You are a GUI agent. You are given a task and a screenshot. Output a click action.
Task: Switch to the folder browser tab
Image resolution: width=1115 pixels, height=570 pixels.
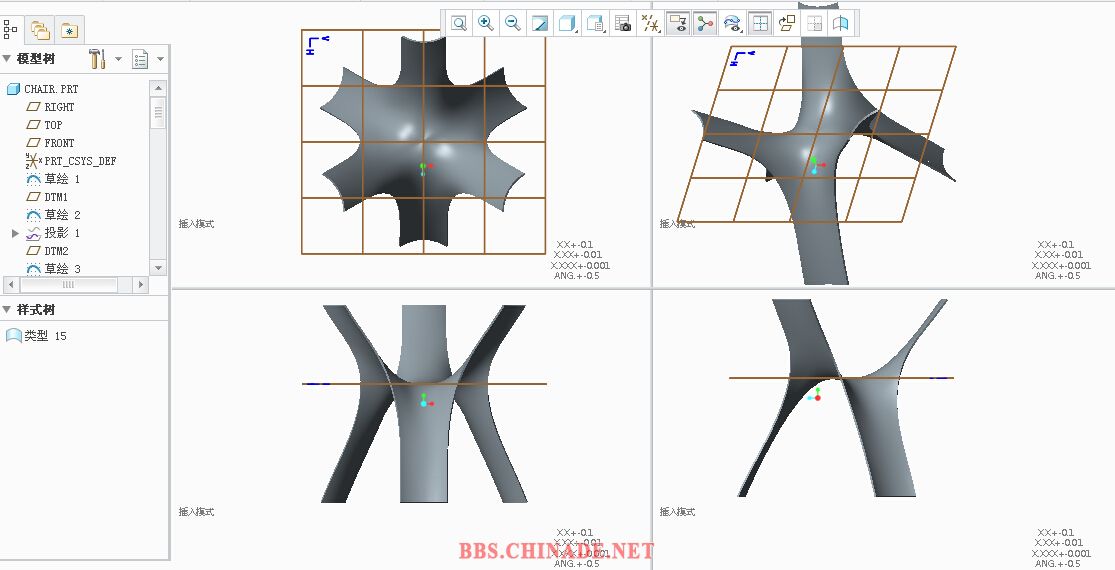[40, 30]
